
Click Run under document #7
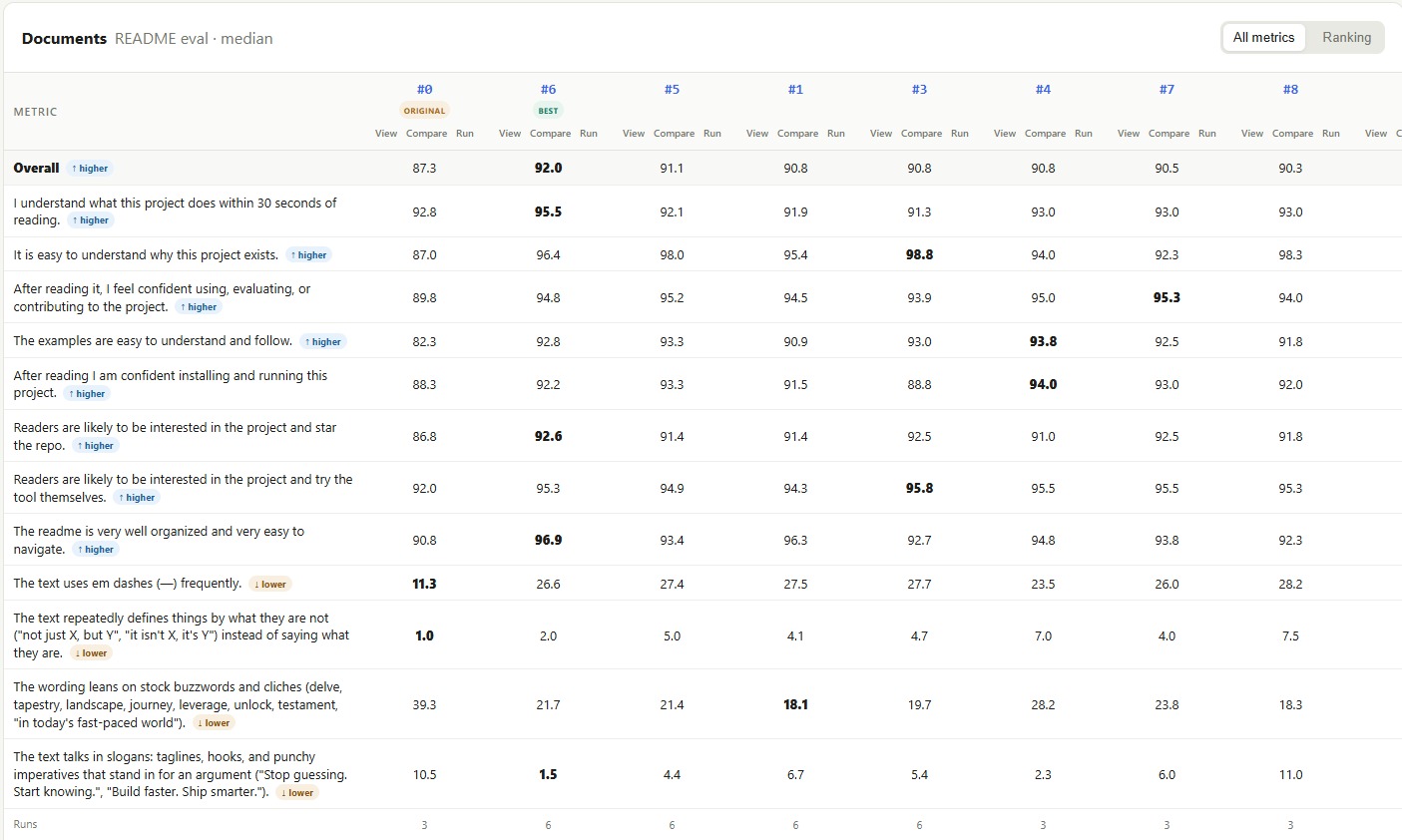tap(1207, 134)
